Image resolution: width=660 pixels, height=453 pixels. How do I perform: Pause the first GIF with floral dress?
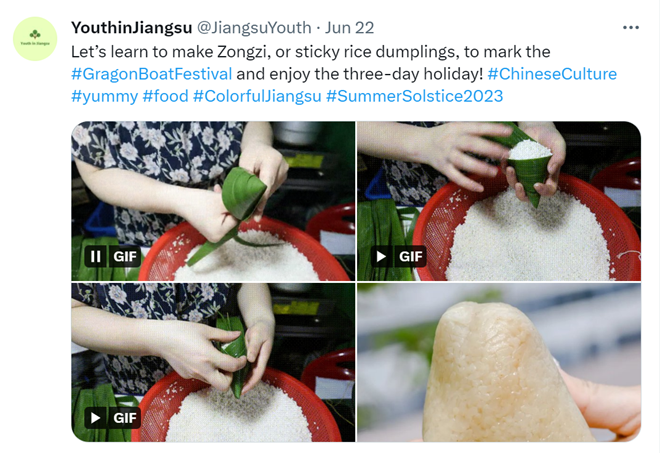pos(96,256)
